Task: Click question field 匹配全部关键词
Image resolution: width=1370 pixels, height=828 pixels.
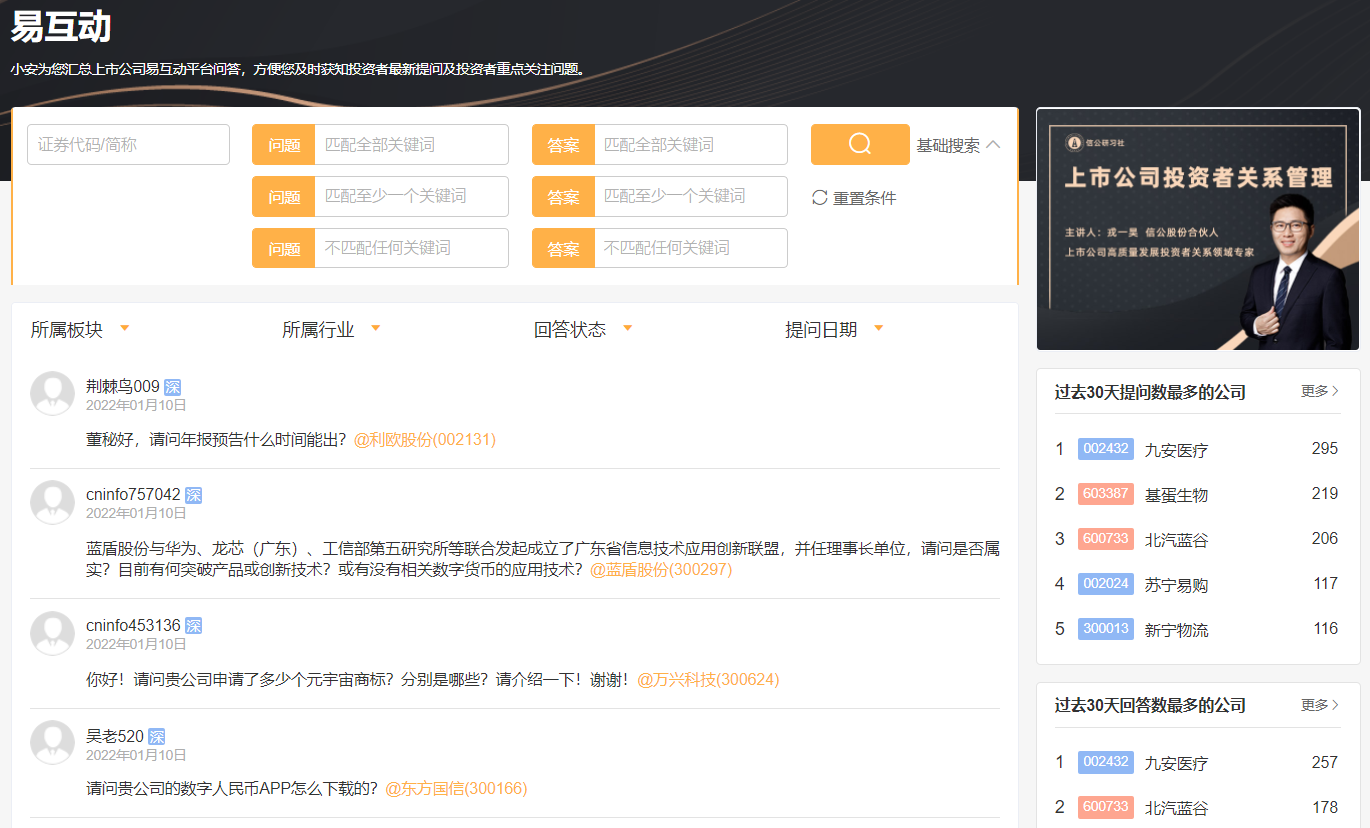Action: tap(410, 145)
